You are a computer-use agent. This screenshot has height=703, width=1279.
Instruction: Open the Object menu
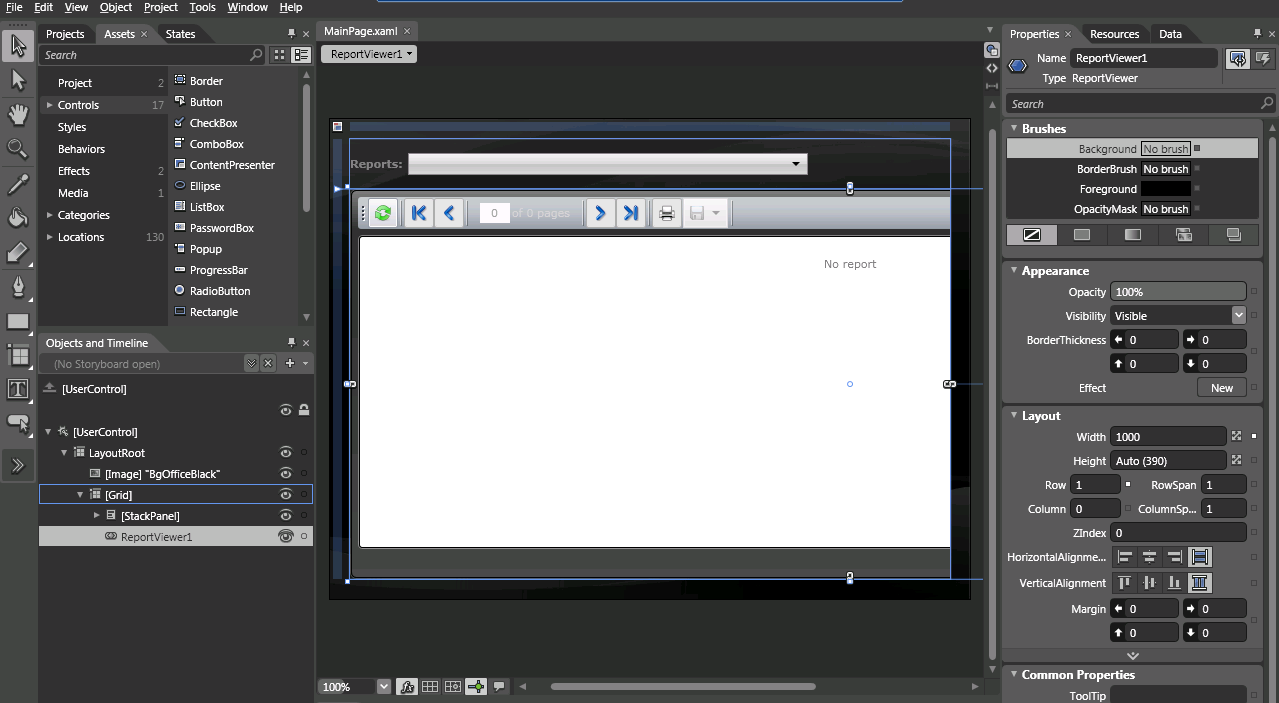coord(115,7)
